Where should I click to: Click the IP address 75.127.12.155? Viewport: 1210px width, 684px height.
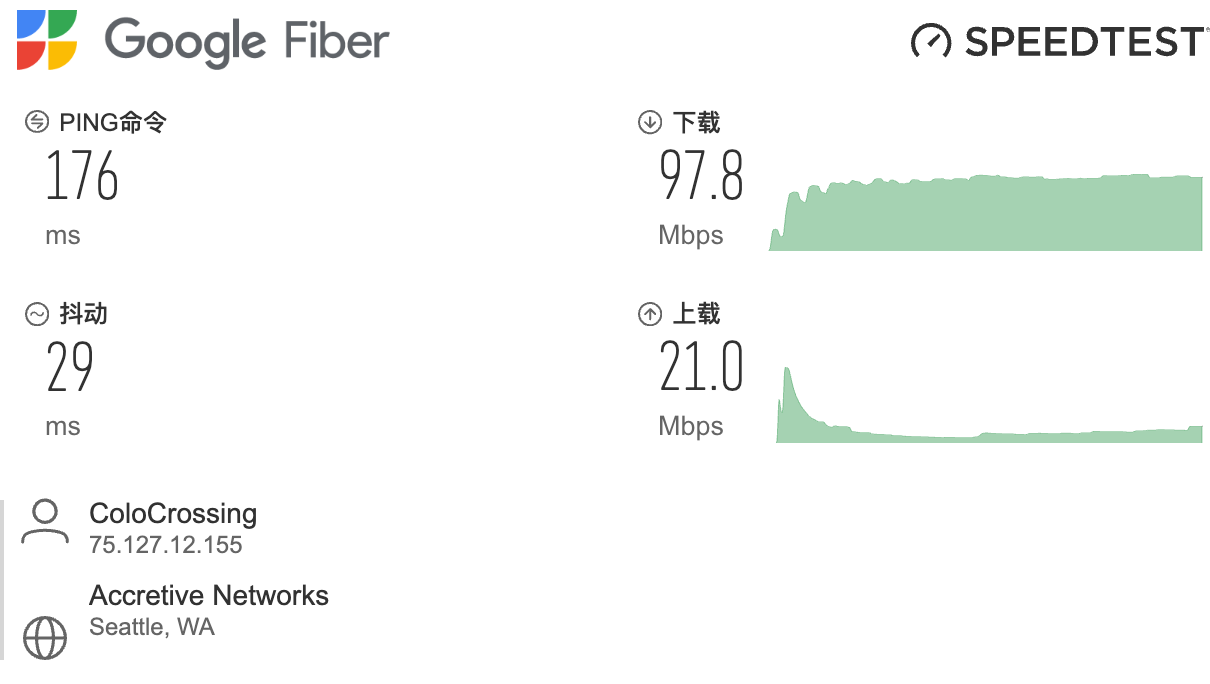(x=166, y=545)
